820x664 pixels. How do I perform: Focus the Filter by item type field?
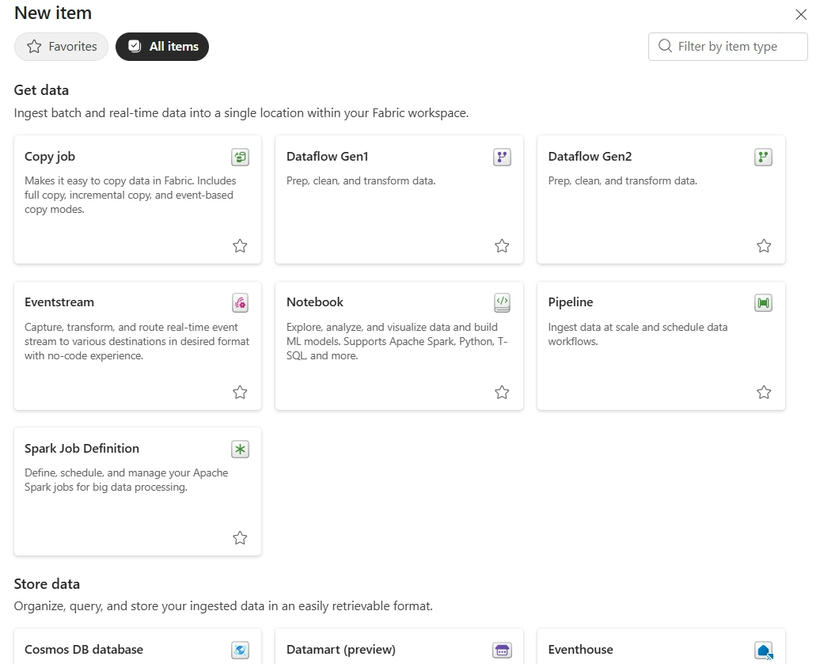click(x=738, y=46)
